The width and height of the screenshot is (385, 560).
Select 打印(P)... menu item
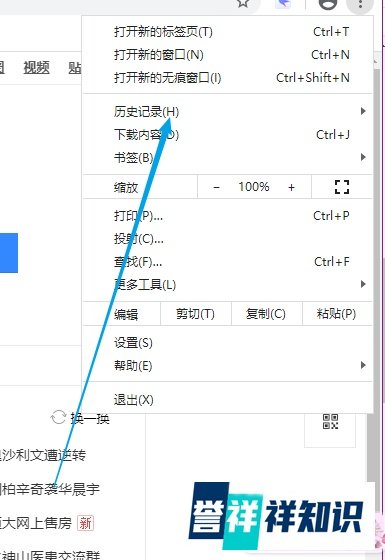pos(228,216)
